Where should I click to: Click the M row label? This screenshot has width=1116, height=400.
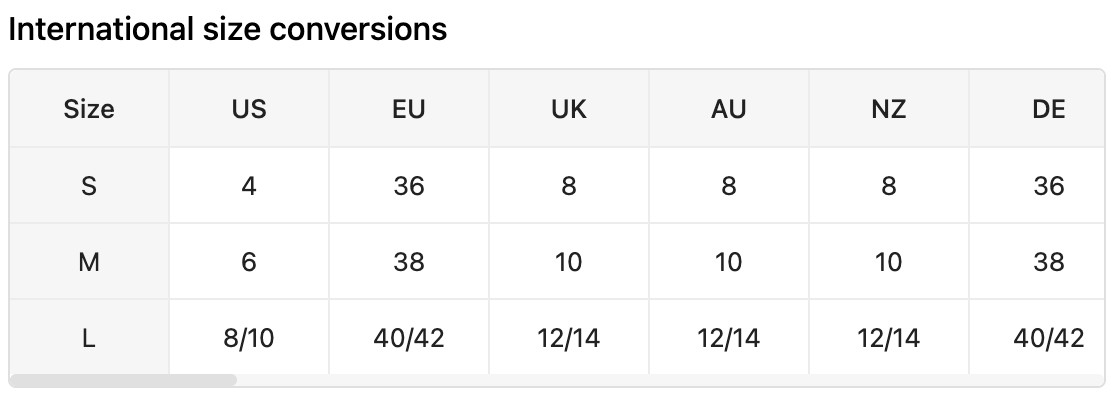point(89,262)
